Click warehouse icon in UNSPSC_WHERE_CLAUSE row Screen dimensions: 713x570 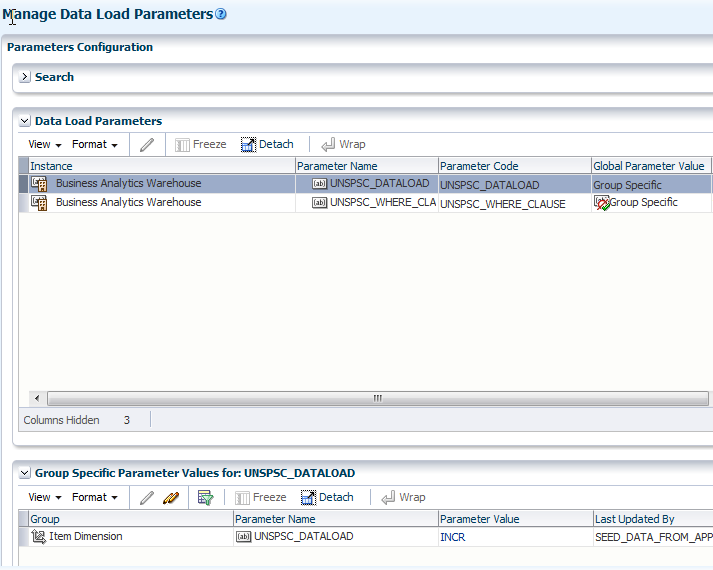coord(39,203)
